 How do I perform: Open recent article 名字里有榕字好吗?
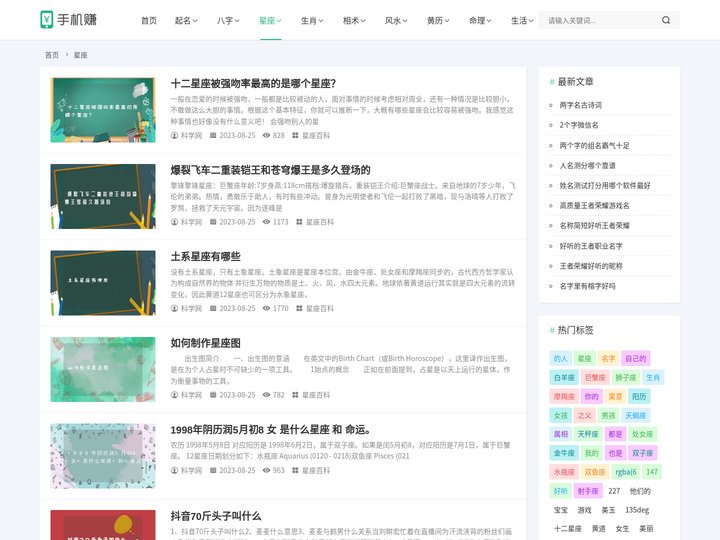point(587,286)
